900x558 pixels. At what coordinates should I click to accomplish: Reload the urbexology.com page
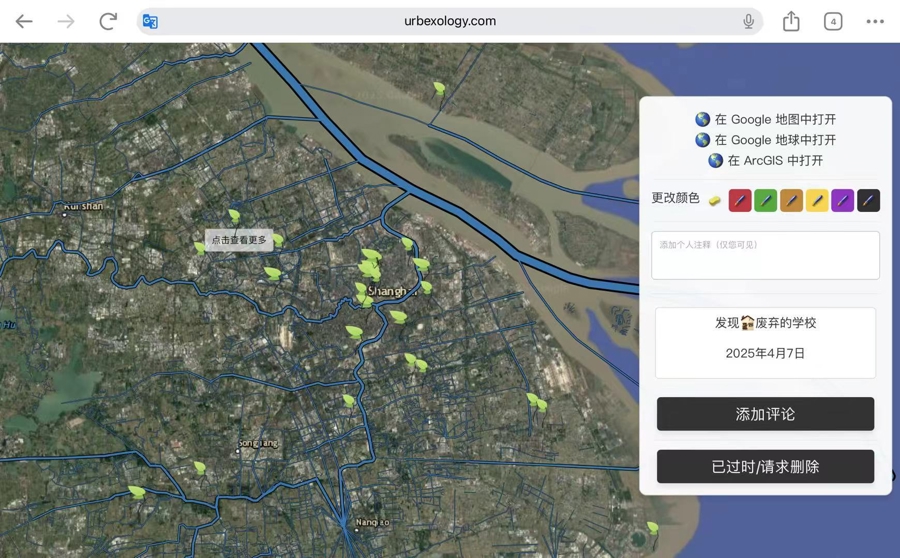108,21
